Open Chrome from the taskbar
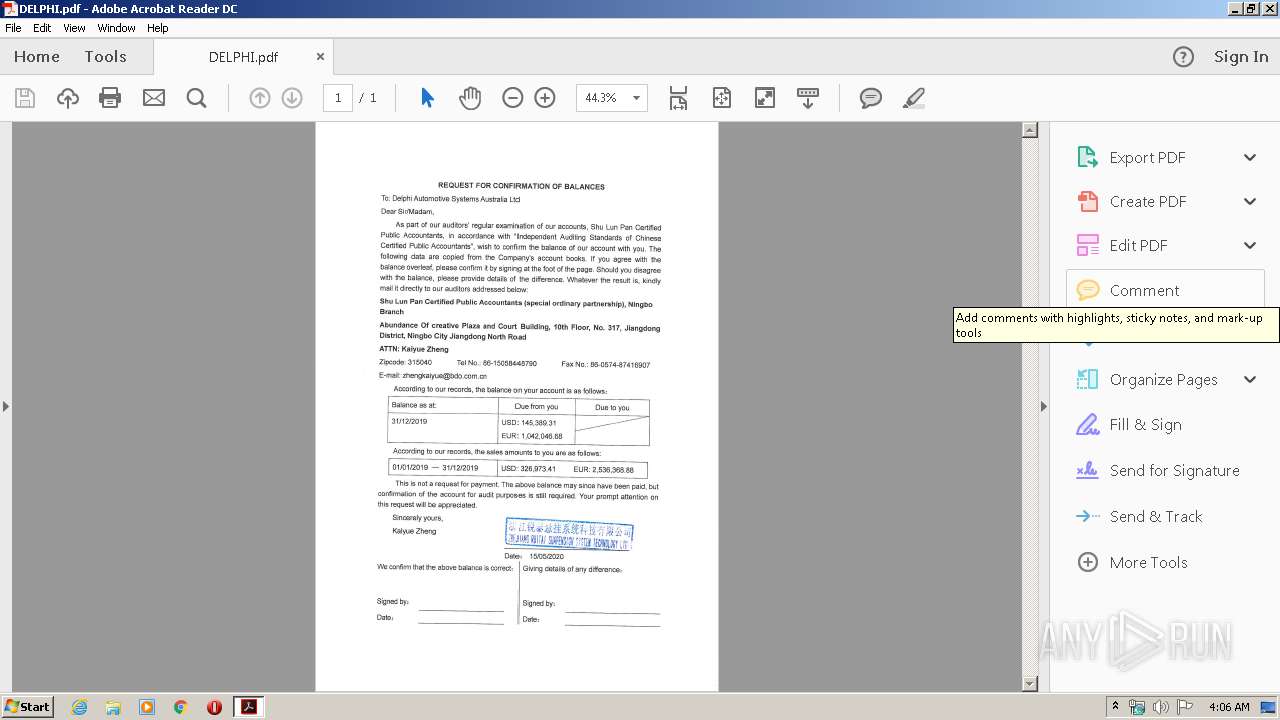This screenshot has height=720, width=1280. coord(180,707)
